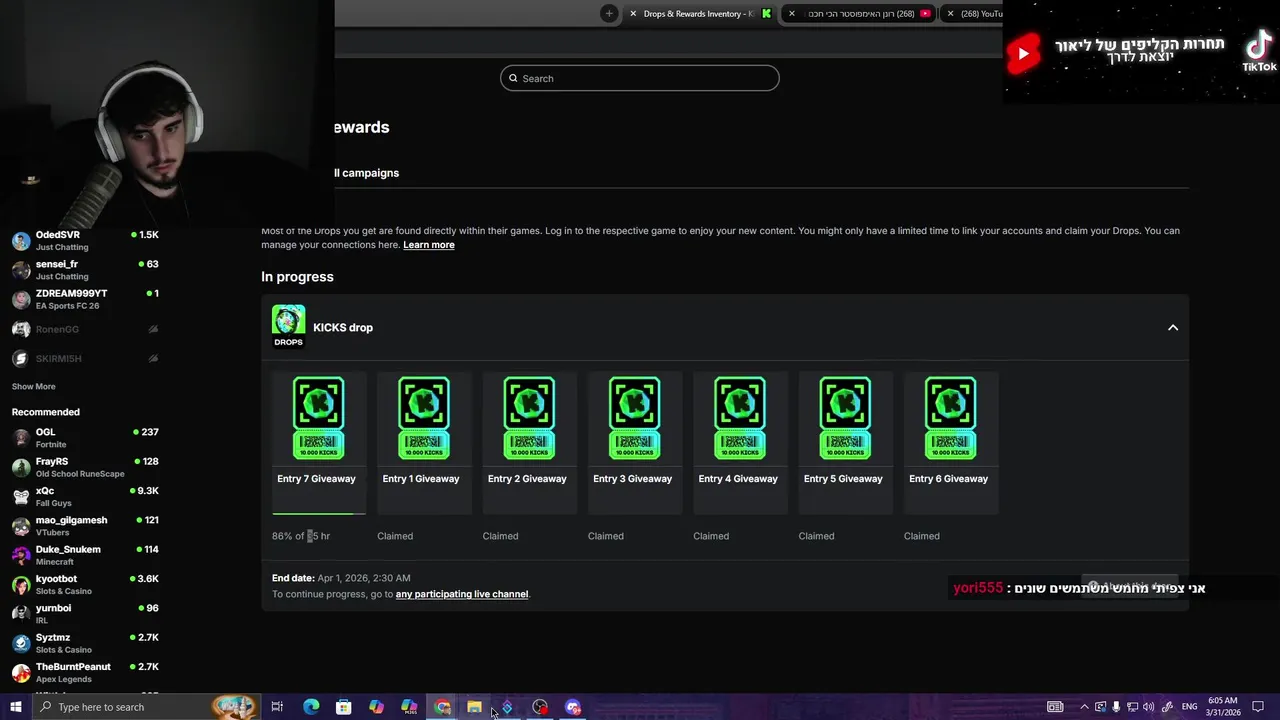Expand followed list with Show More
Screen dimensions: 1280x720
[x=34, y=386]
